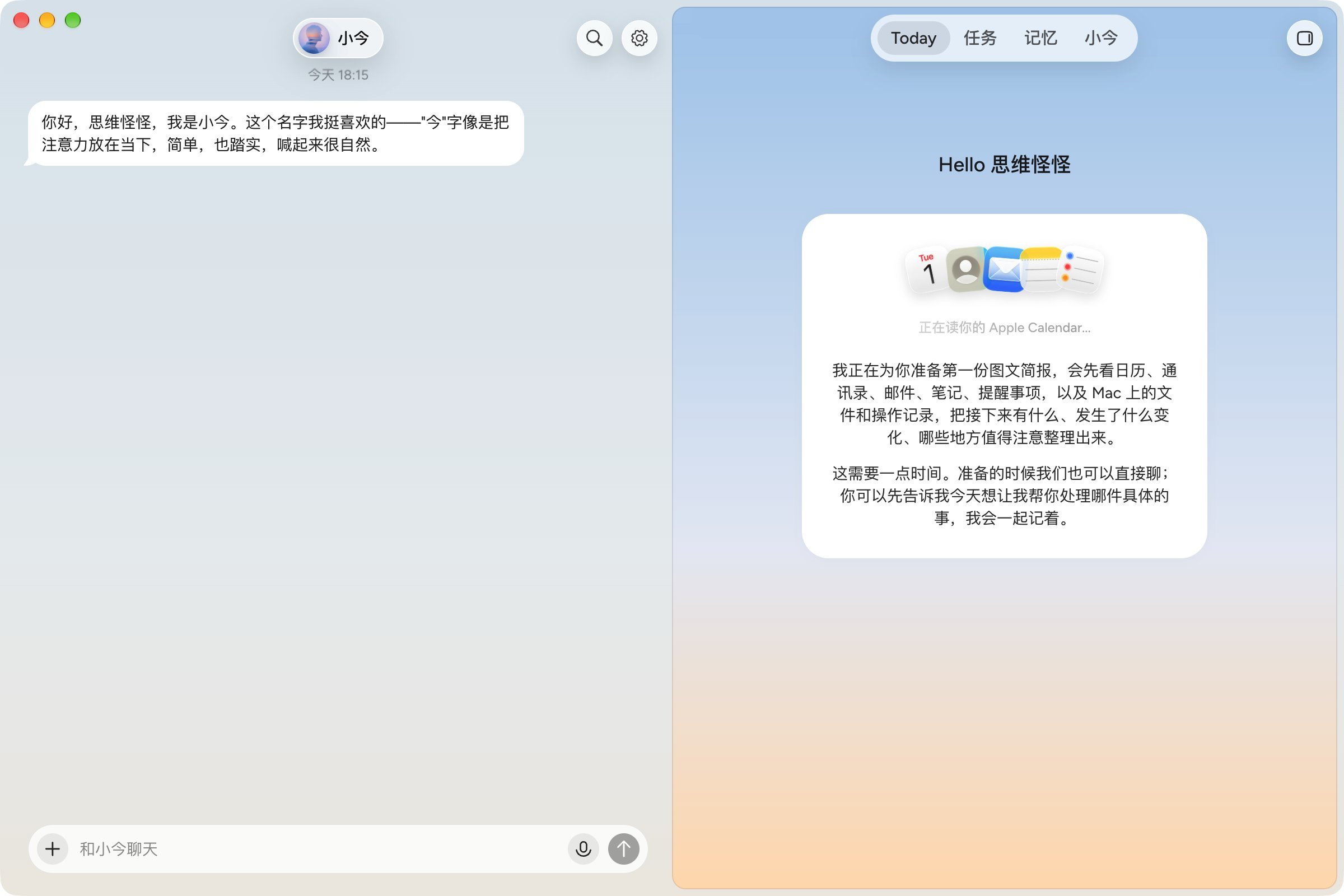Screen dimensions: 1344x896
Task: Click the paragraph starting 我正在为你准备第一份图文简报
Action: tap(1004, 404)
